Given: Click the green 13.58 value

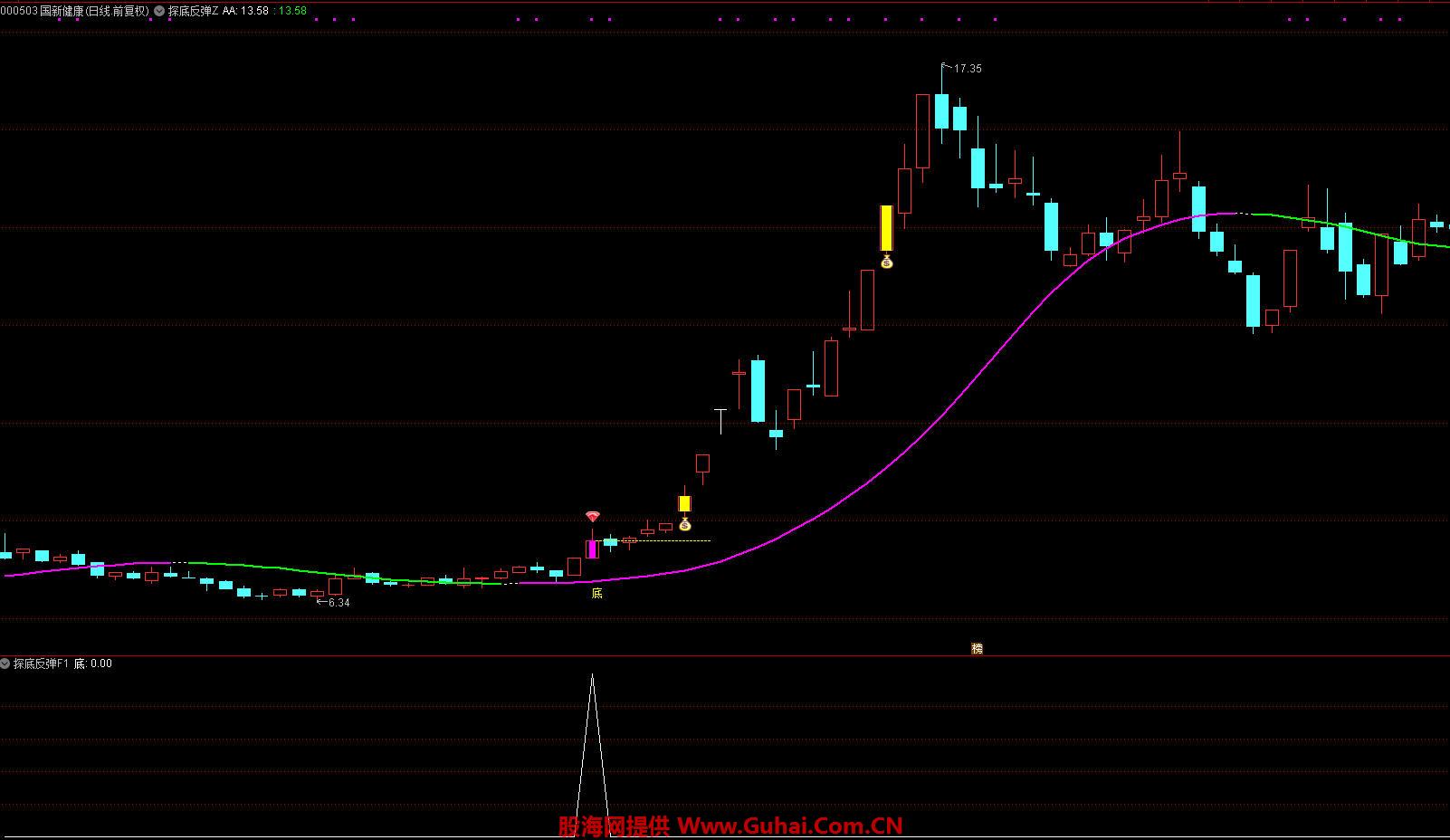Looking at the screenshot, I should coord(292,12).
